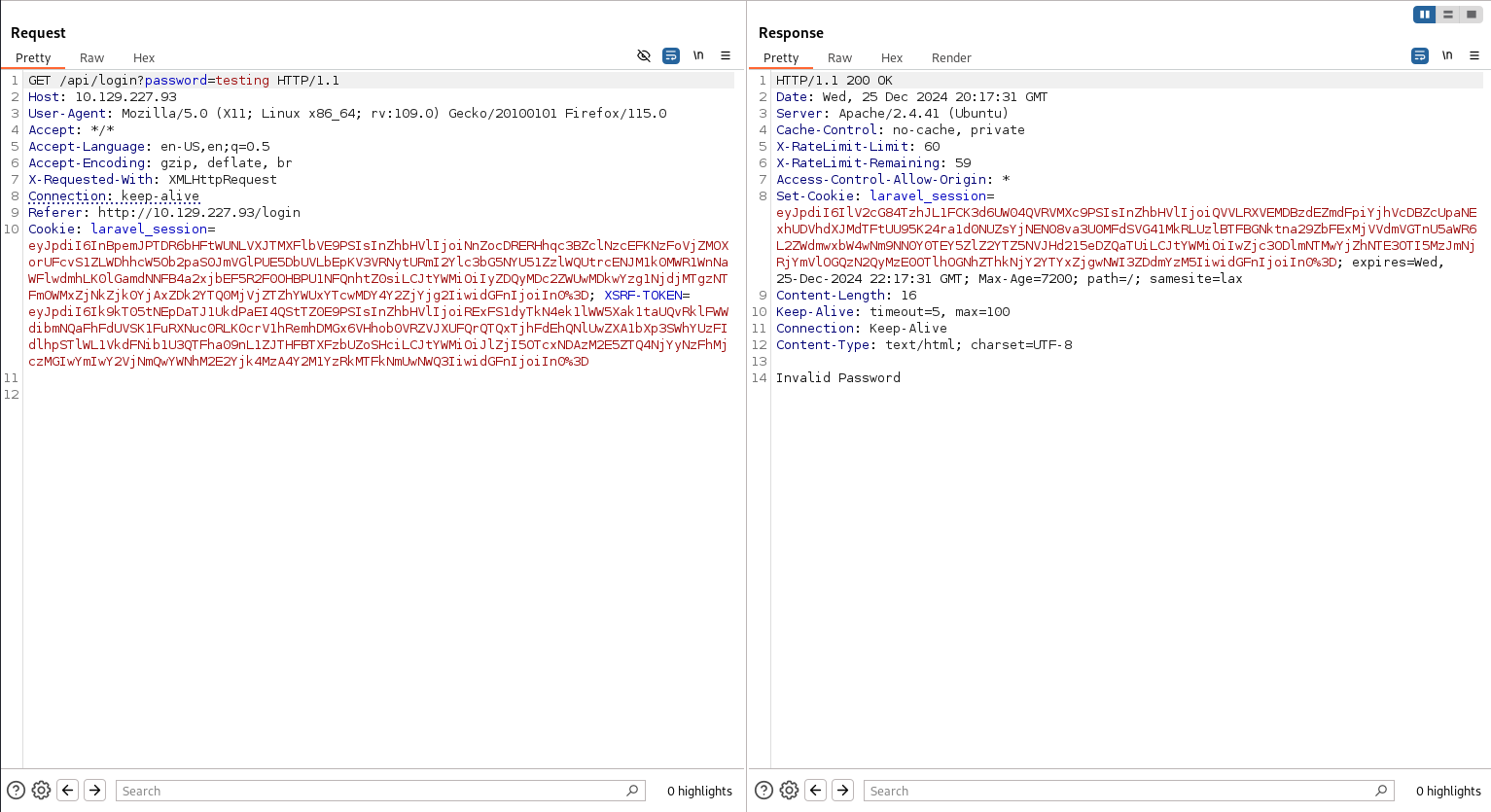Click the Request search magnifier icon
Image resolution: width=1491 pixels, height=812 pixels.
coord(633,791)
